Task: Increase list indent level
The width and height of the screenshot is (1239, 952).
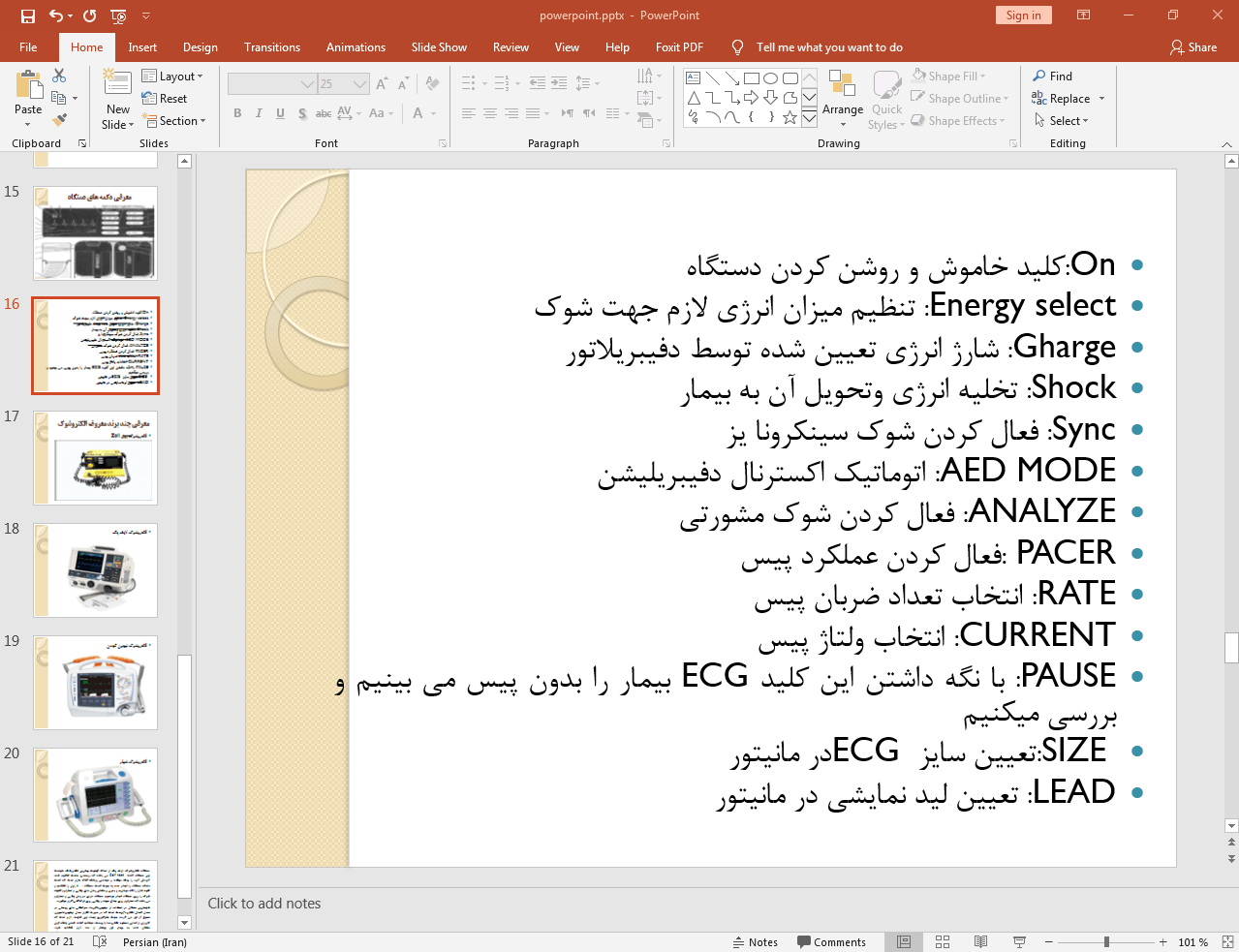Action: coord(559,83)
